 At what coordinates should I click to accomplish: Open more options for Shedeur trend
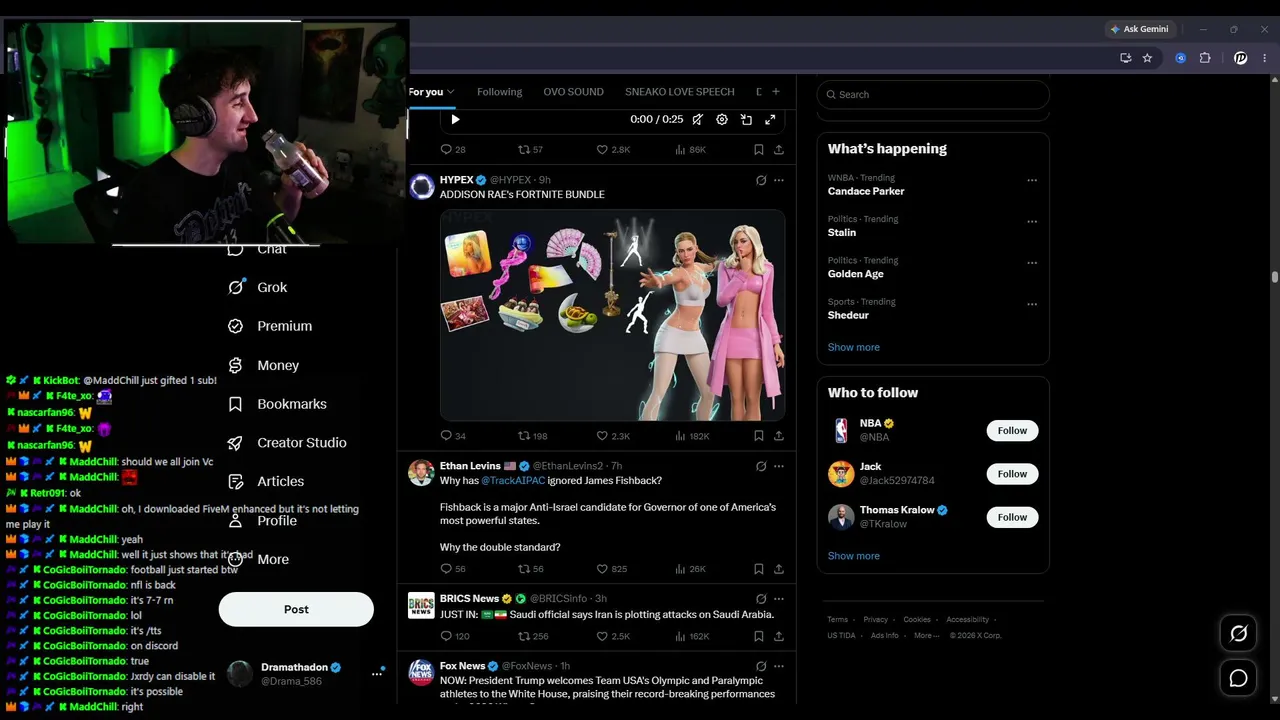[x=1032, y=304]
